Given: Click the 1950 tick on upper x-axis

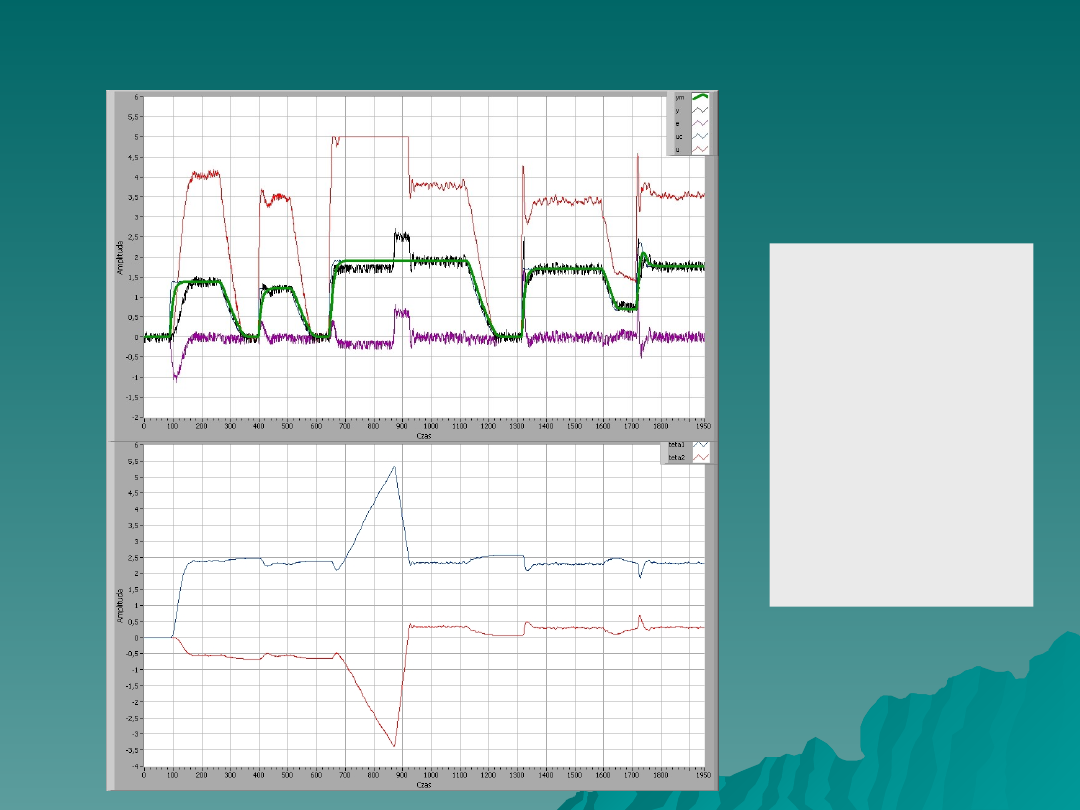Looking at the screenshot, I should 704,427.
